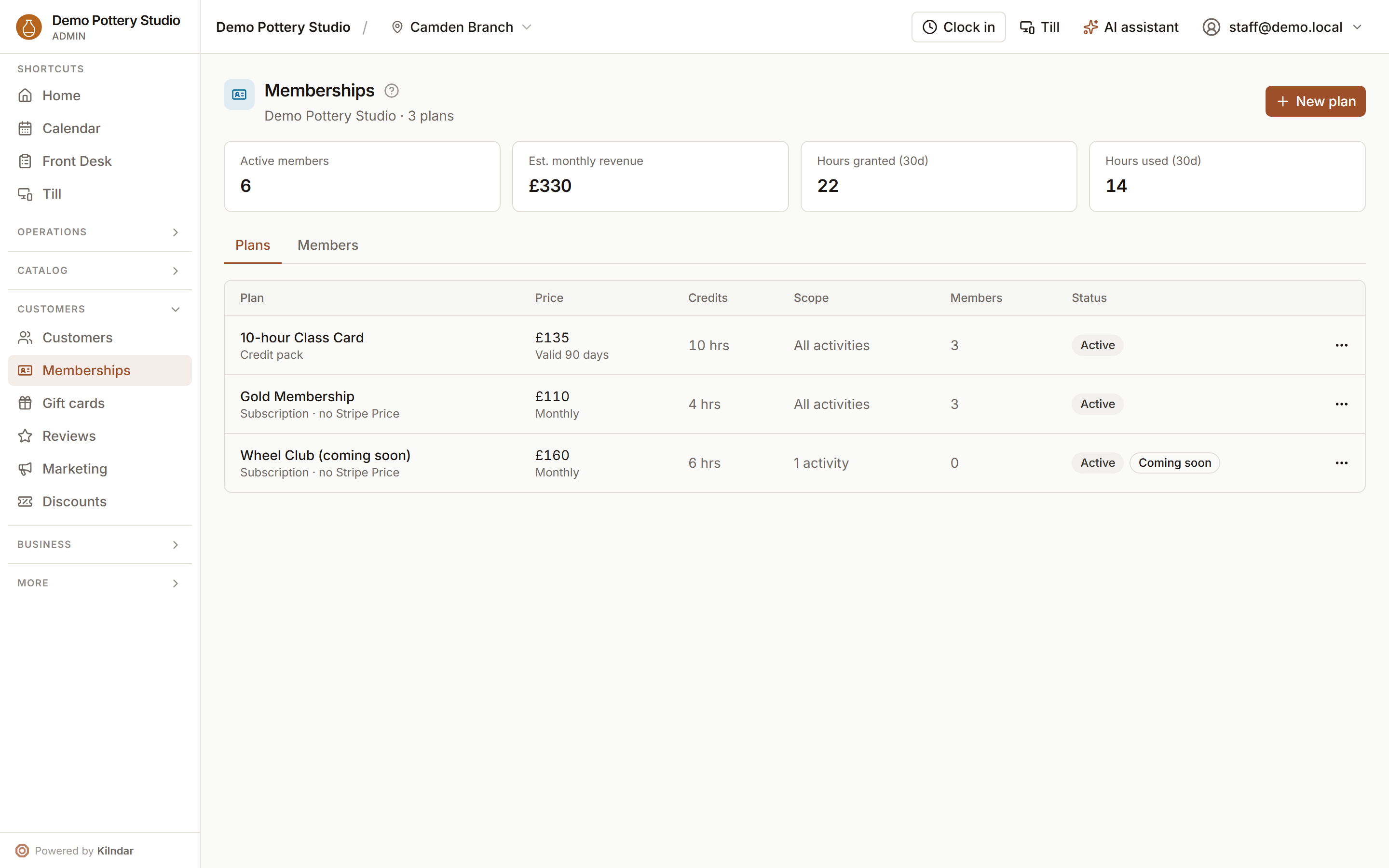The width and height of the screenshot is (1389, 868).
Task: Open actions menu for 10-hour Class Card
Action: tap(1341, 345)
